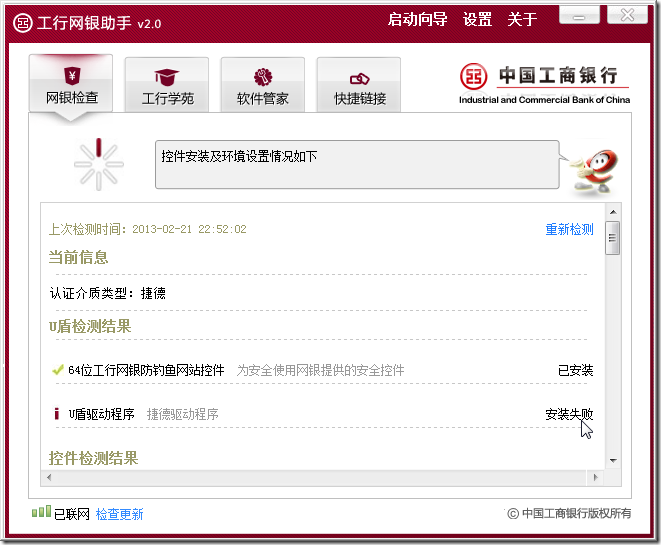This screenshot has width=661, height=545.
Task: Click the 上次检测时间 timestamp
Action: 148,229
